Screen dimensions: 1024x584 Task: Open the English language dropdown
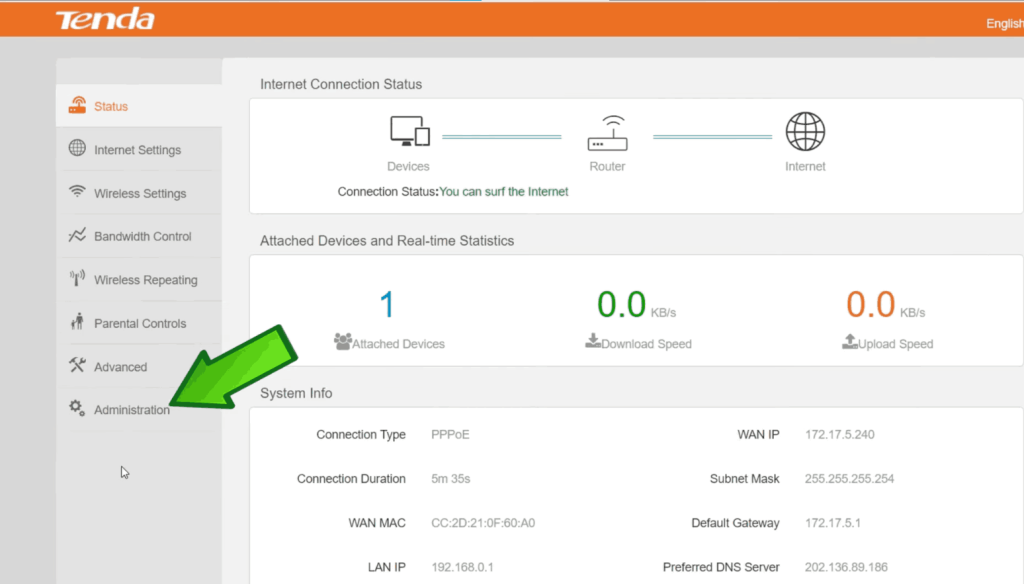tap(1003, 23)
